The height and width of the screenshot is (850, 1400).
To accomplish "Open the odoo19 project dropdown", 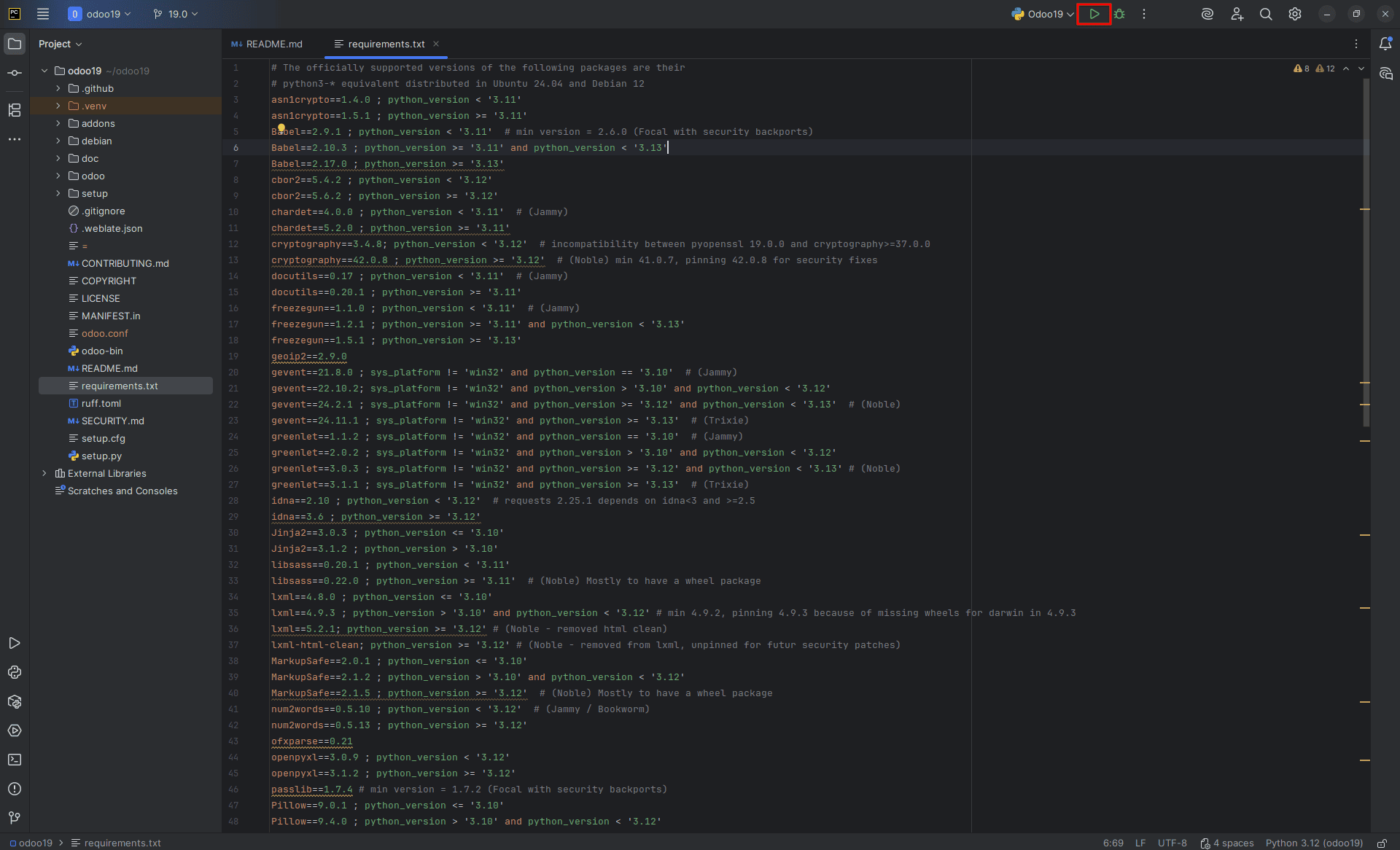I will point(99,14).
